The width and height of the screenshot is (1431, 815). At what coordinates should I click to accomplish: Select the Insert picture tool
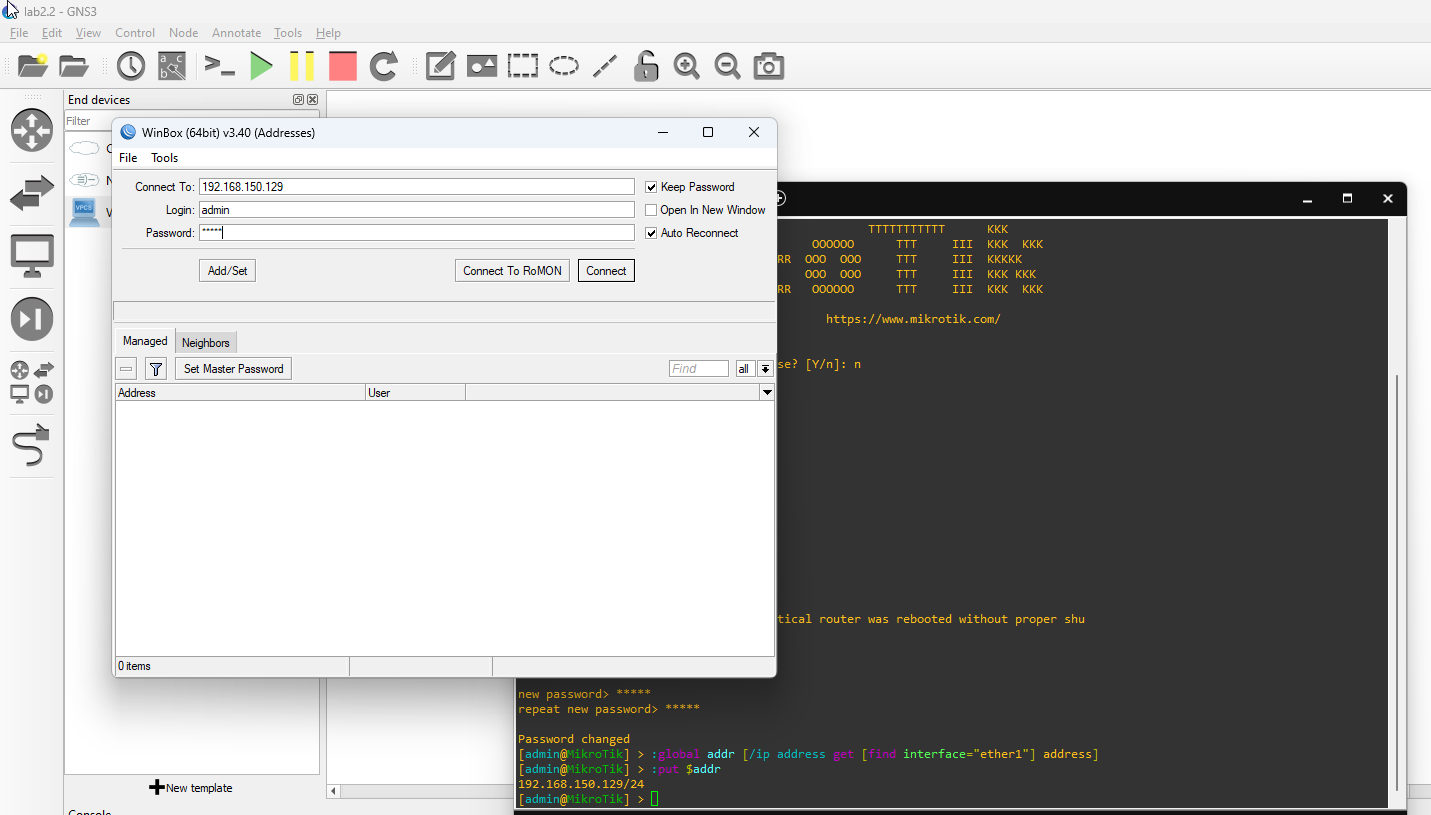point(482,66)
